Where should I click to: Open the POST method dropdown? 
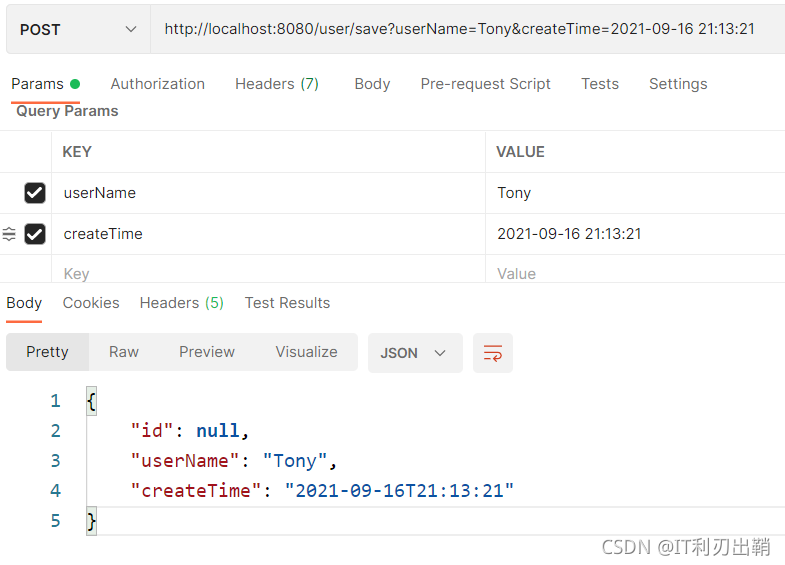click(77, 30)
